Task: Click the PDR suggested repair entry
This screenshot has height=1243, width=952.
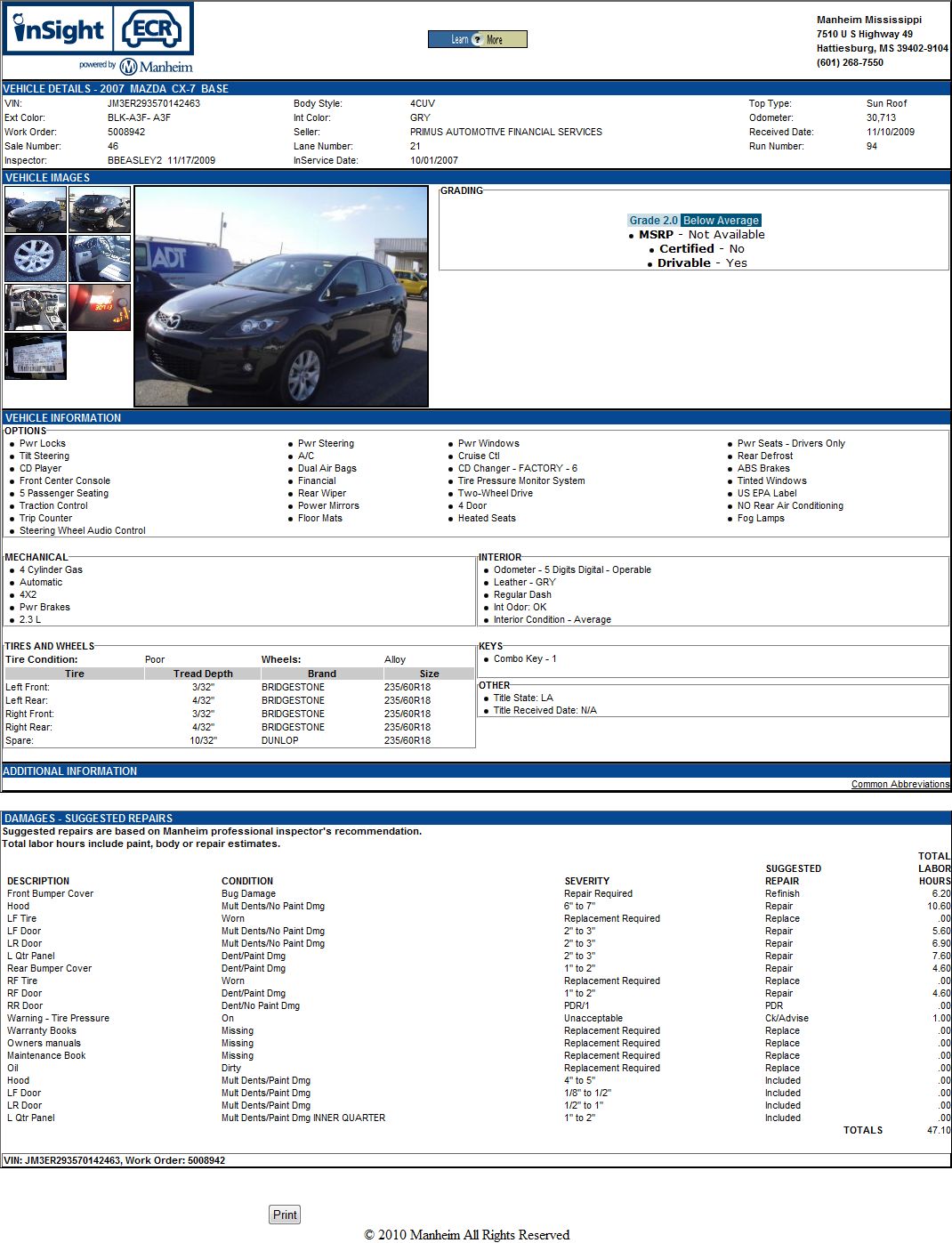Action: [774, 1005]
